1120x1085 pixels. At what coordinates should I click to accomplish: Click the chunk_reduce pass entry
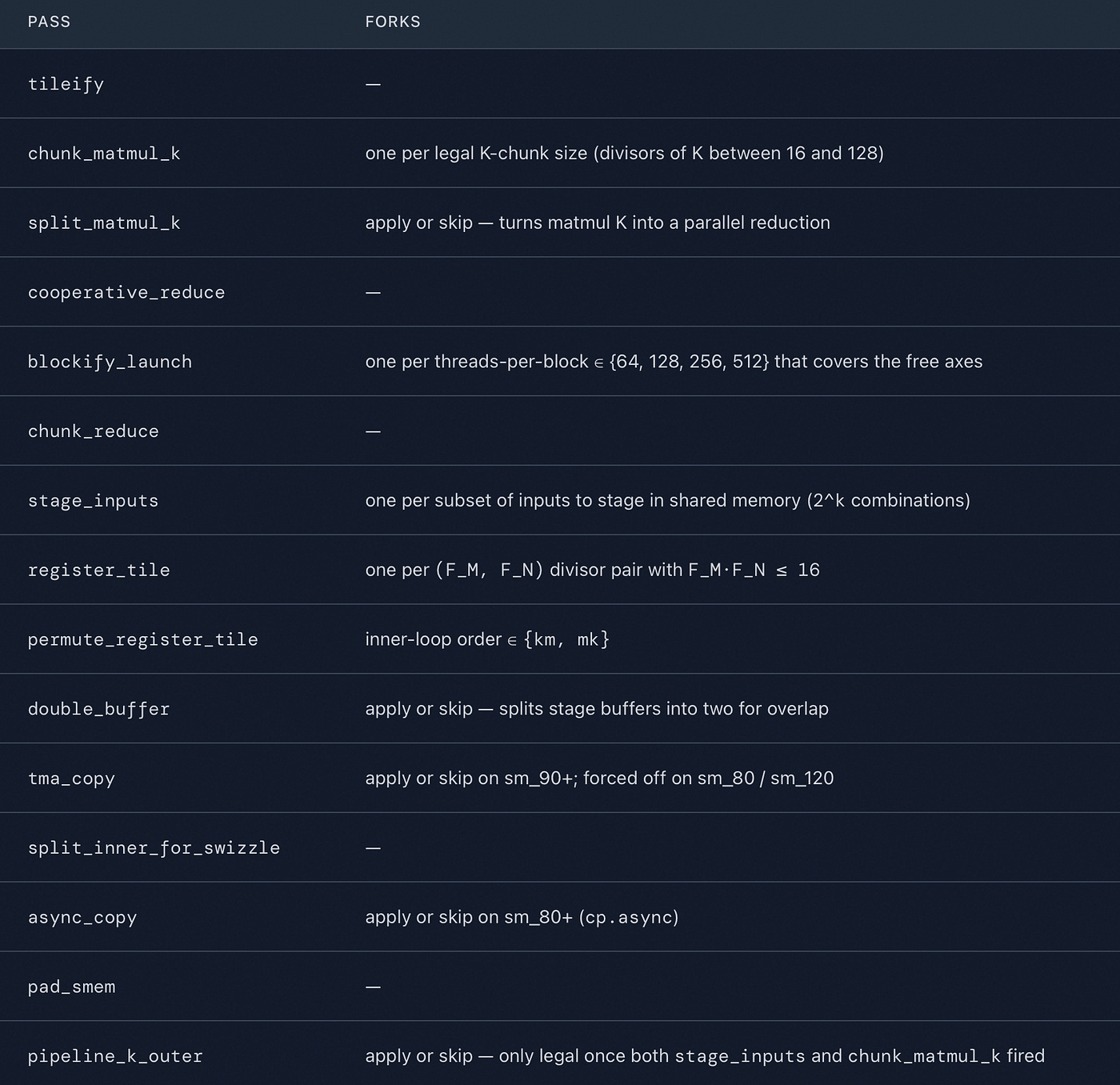[93, 431]
